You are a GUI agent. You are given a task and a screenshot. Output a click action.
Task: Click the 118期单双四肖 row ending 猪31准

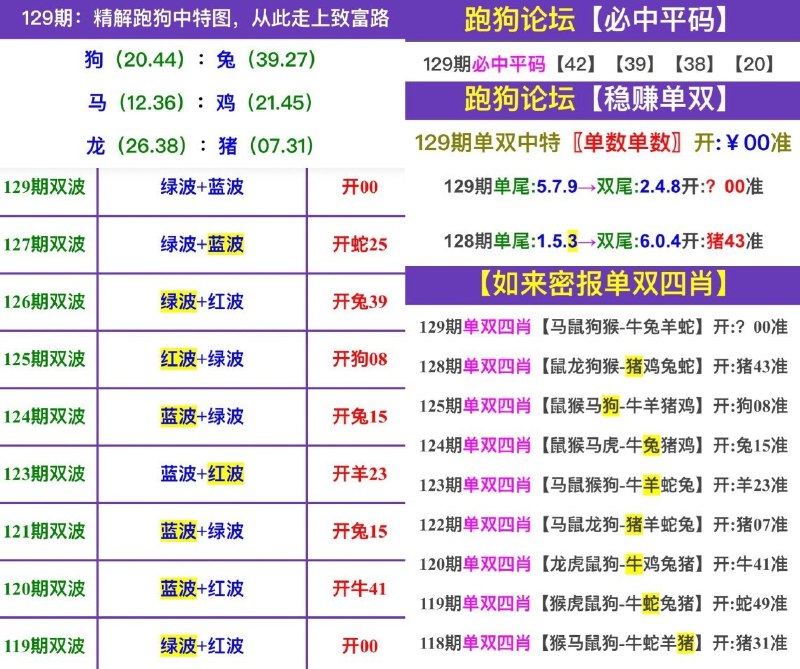click(602, 642)
